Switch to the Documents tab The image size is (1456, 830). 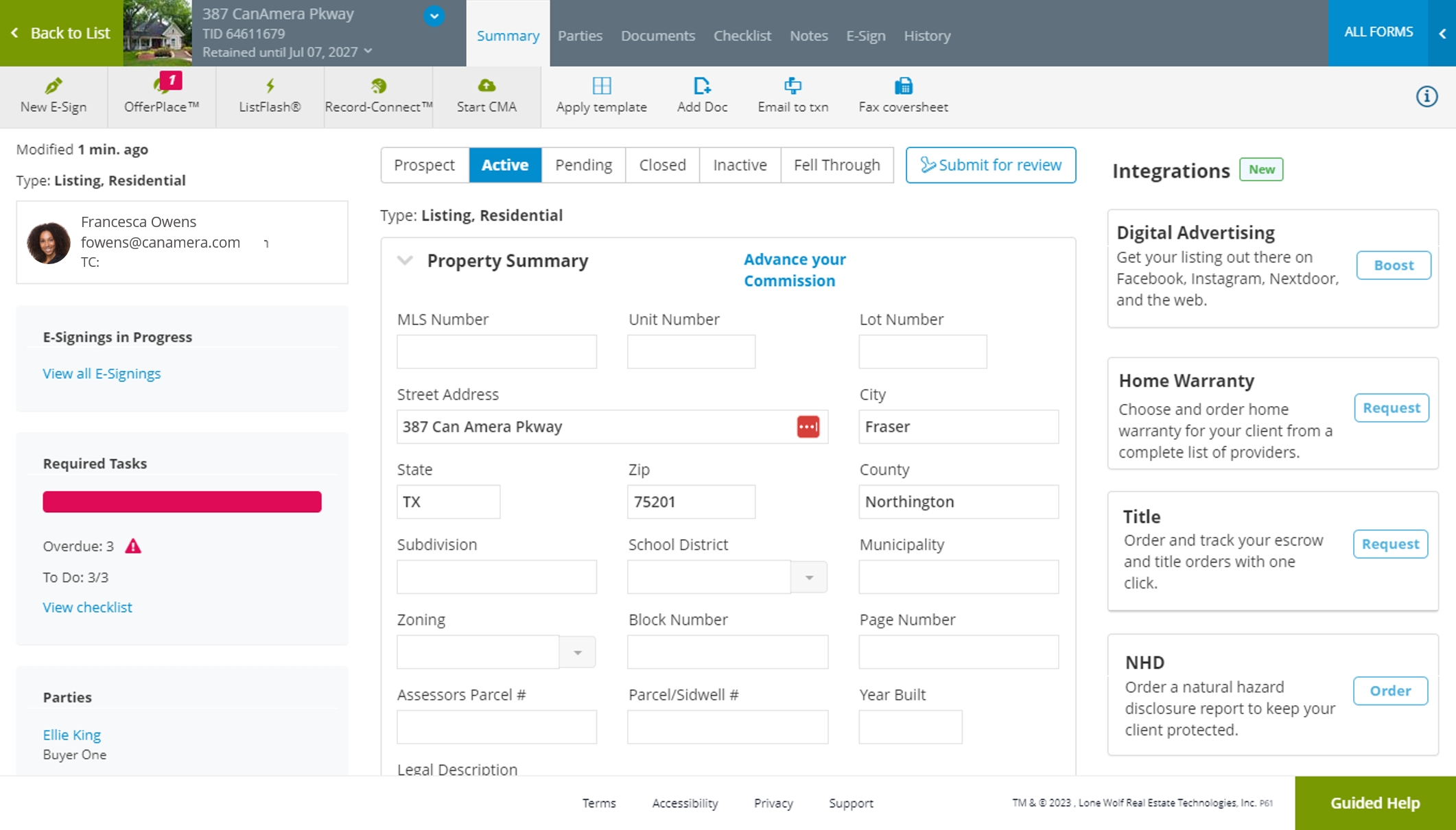click(x=657, y=35)
